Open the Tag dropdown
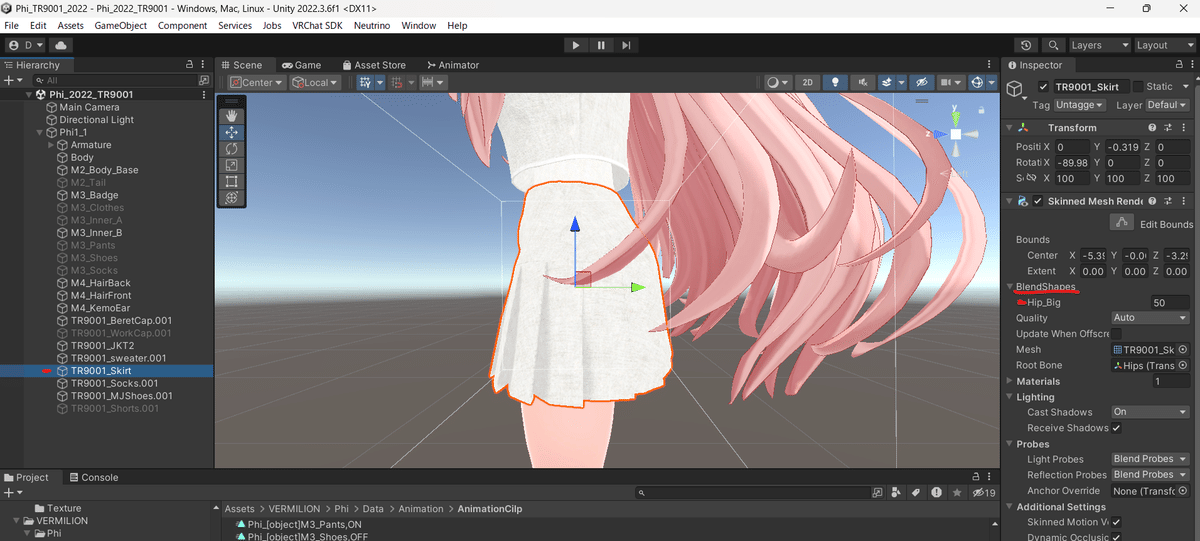1200x541 pixels. click(1079, 105)
